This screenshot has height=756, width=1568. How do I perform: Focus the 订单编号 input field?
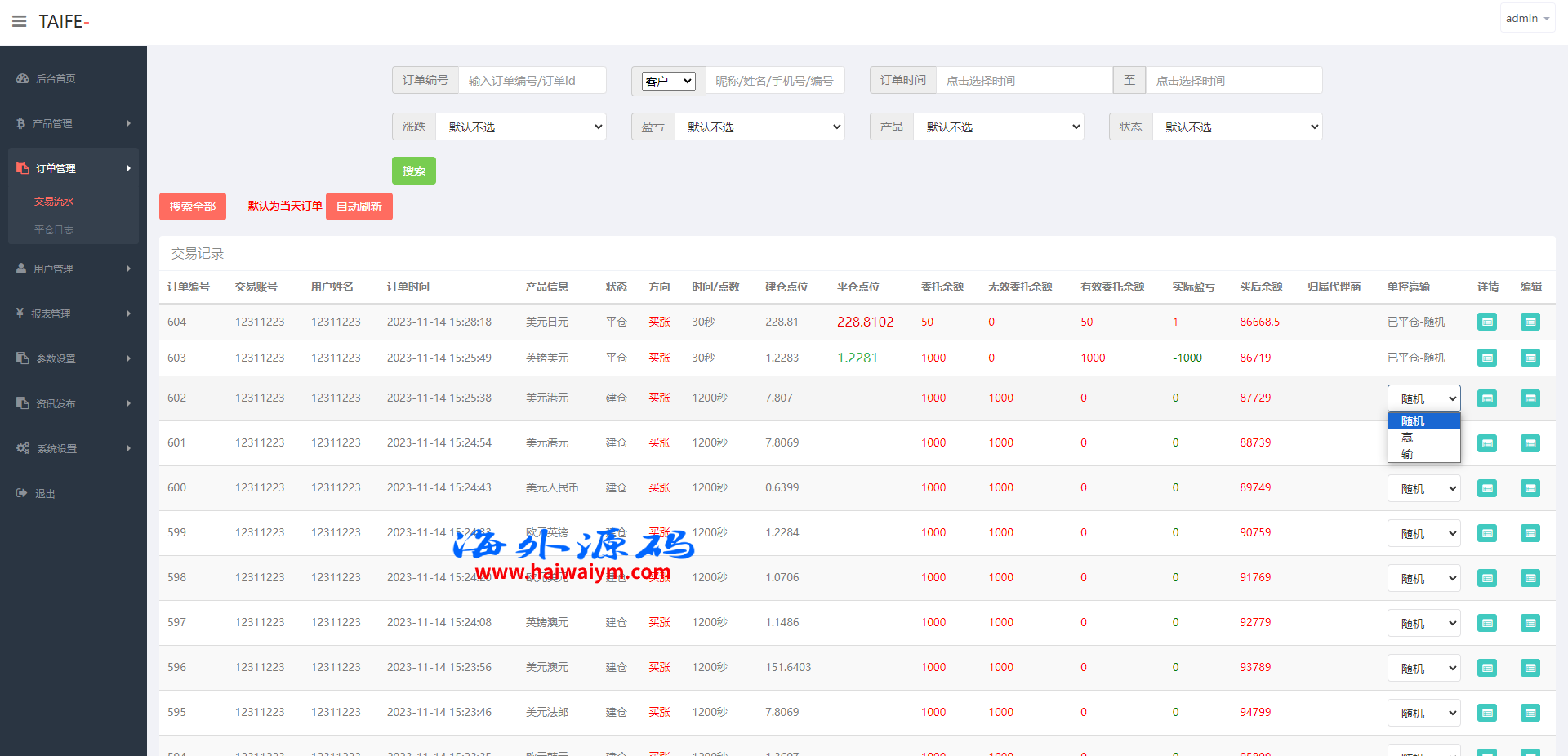tap(532, 81)
